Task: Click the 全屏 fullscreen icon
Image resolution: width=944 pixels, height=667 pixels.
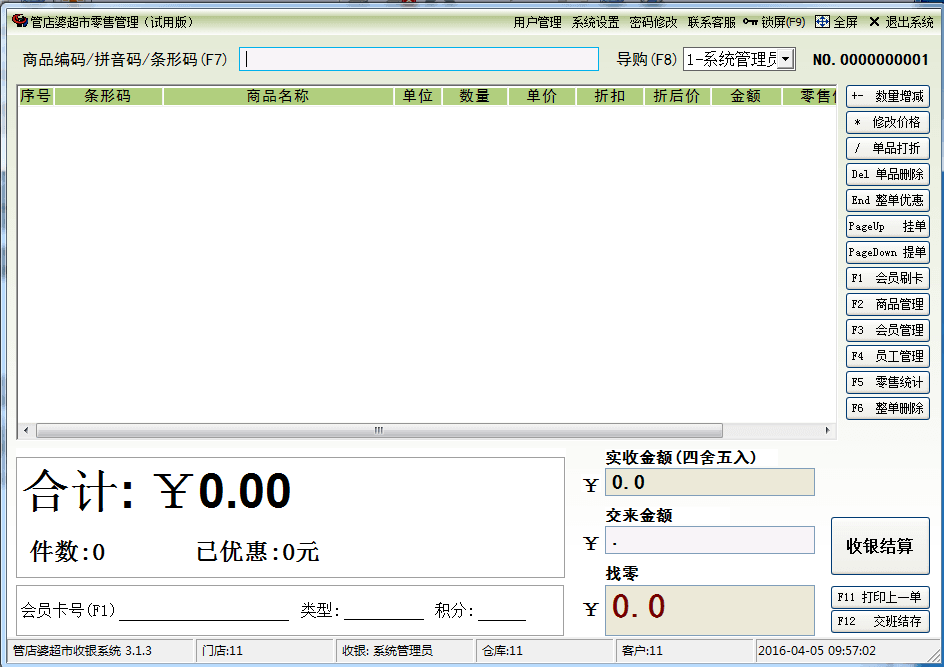Action: pyautogui.click(x=822, y=22)
